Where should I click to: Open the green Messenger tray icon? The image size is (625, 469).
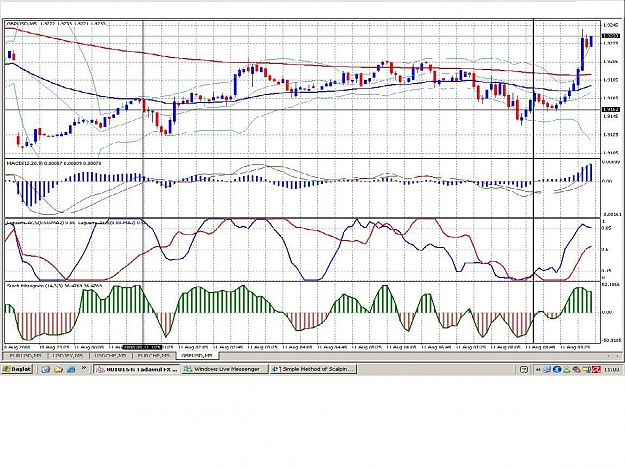pos(566,370)
